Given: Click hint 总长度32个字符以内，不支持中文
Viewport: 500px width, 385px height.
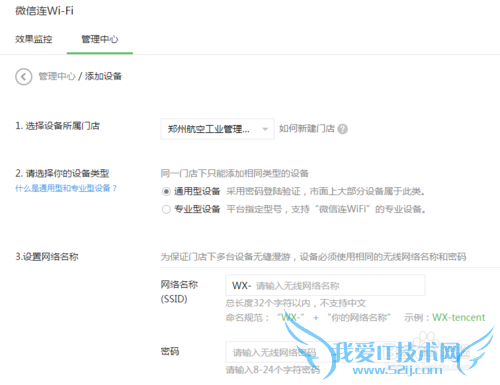Looking at the screenshot, I should point(296,303).
